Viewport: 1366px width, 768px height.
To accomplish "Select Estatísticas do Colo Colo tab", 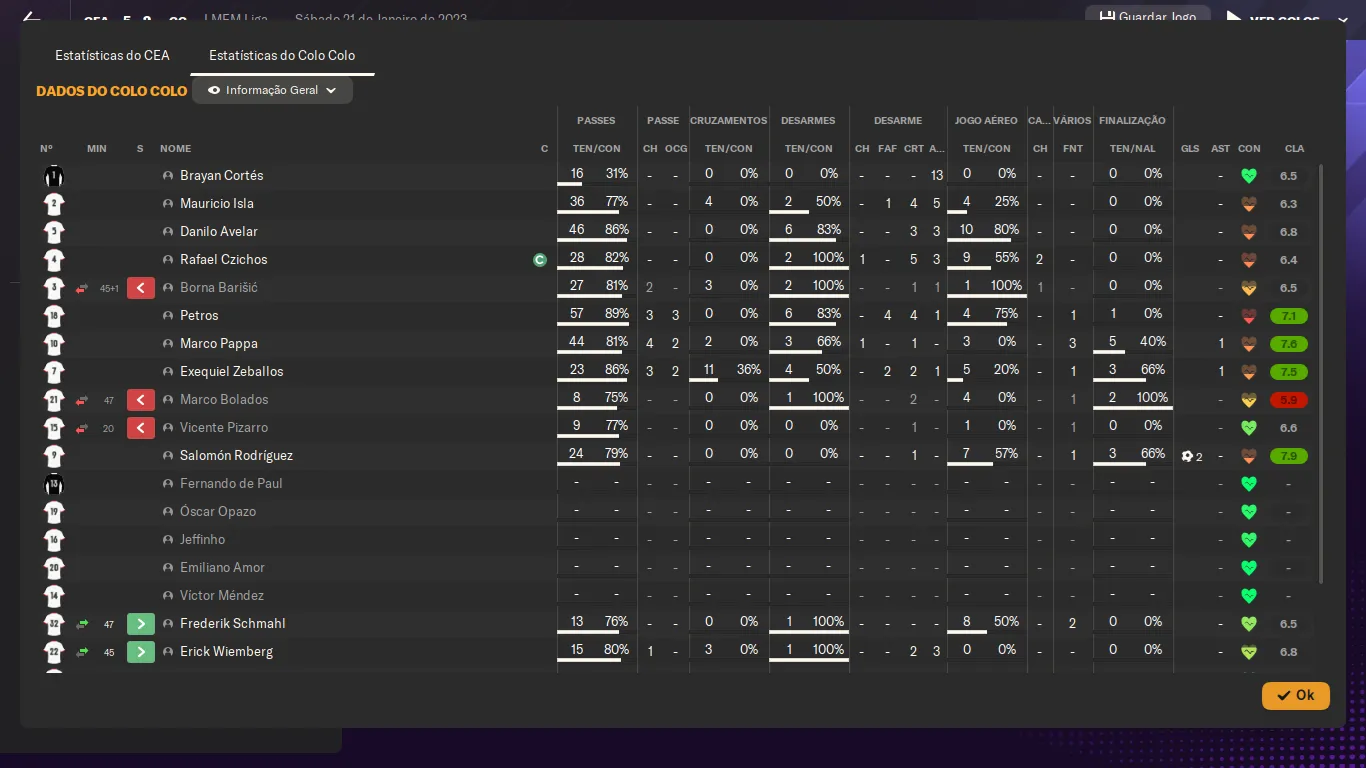I will click(282, 56).
